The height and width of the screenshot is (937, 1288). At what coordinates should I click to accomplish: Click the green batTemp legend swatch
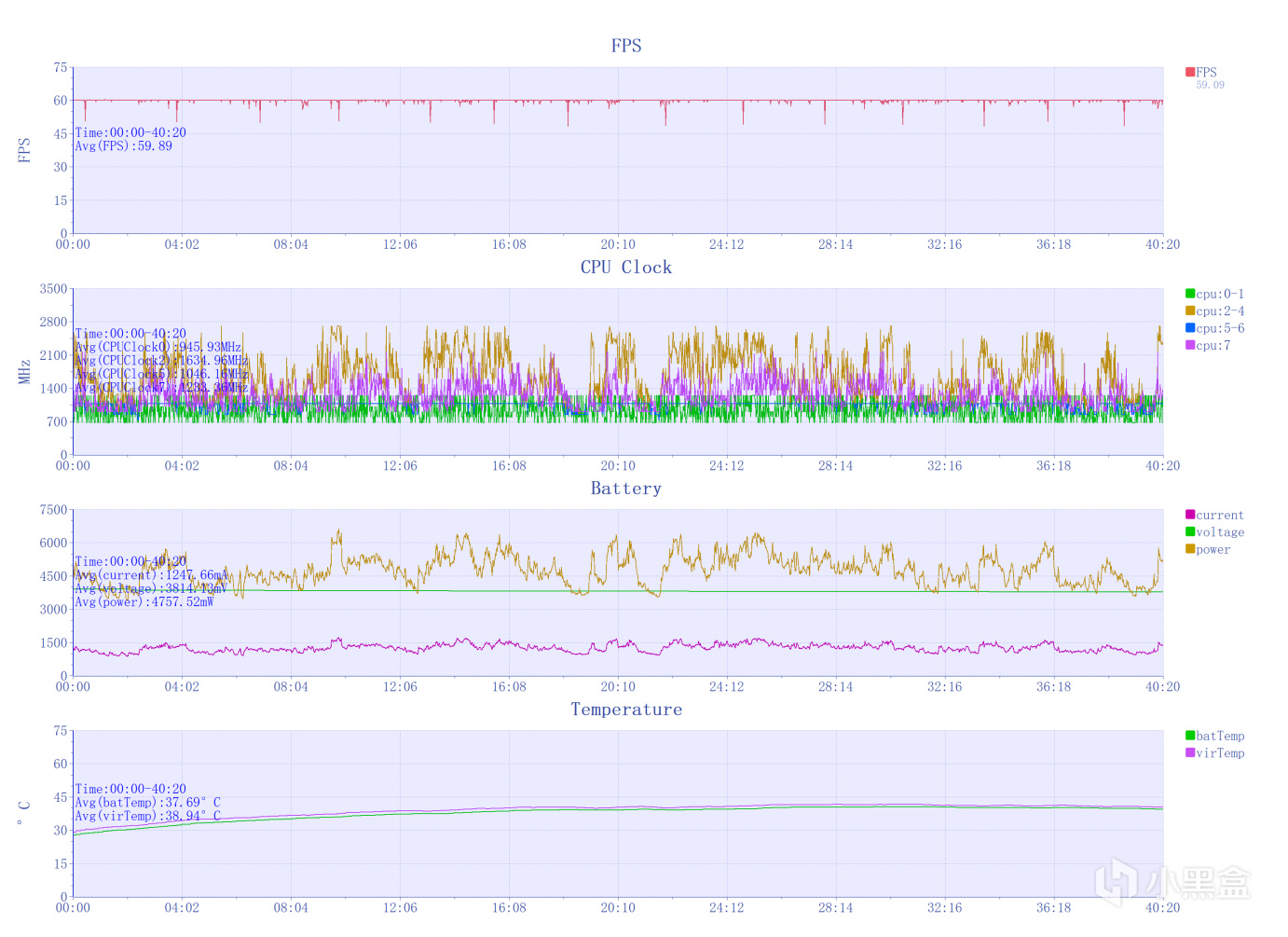pos(1190,736)
